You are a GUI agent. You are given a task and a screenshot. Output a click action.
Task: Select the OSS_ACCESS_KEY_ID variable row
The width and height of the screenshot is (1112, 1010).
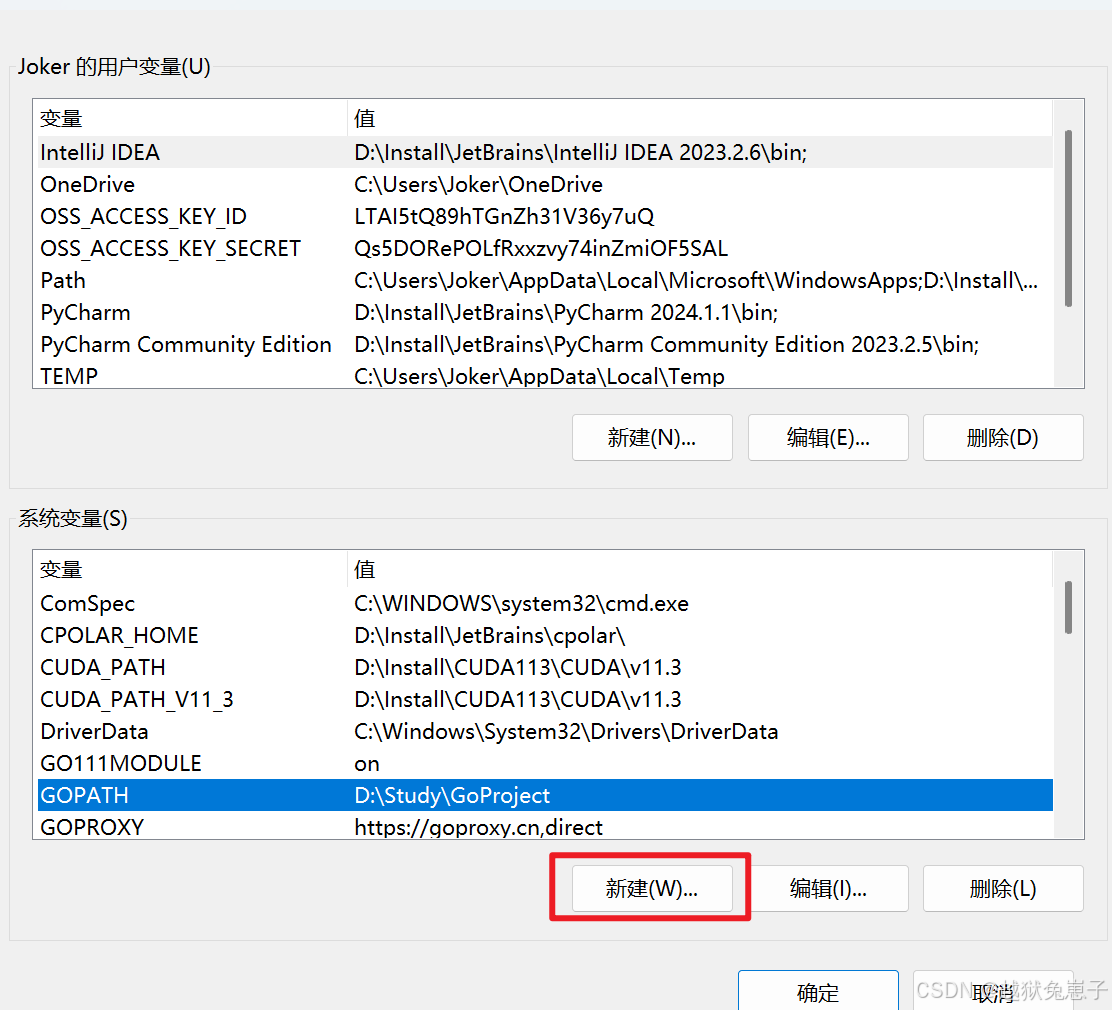[x=545, y=216]
